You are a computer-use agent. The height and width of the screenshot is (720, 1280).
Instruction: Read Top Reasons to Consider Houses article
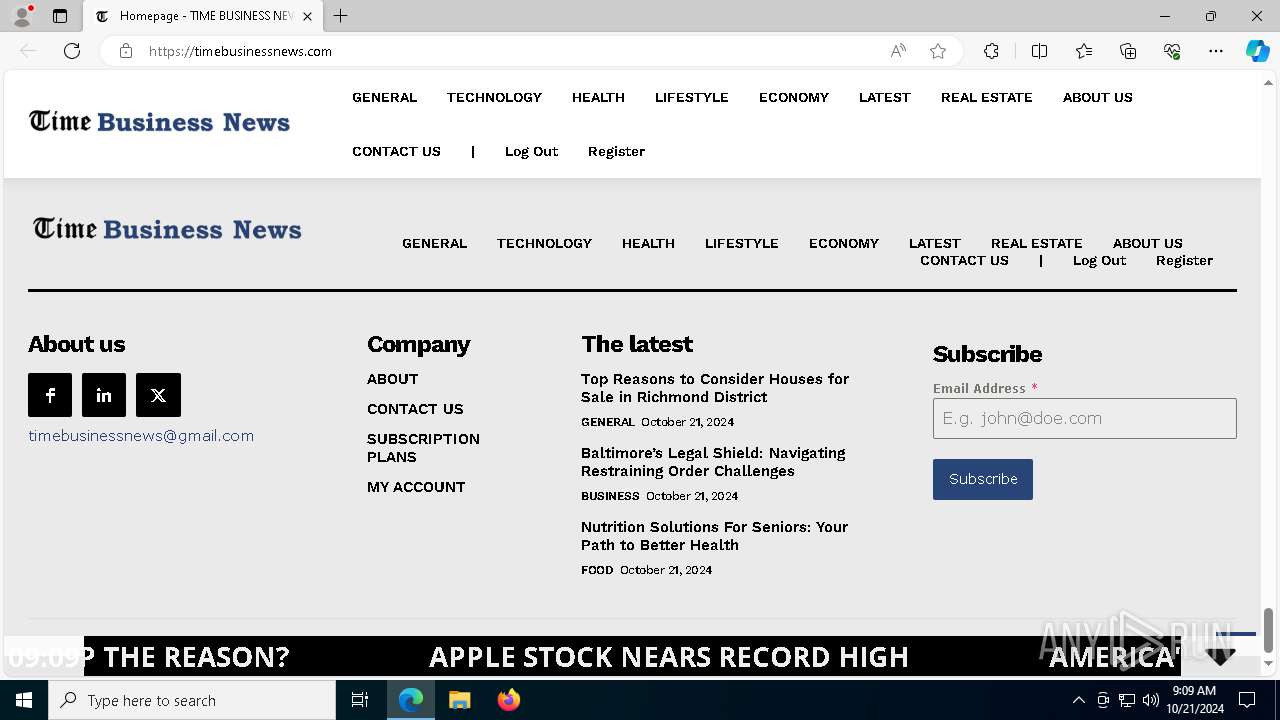tap(715, 388)
